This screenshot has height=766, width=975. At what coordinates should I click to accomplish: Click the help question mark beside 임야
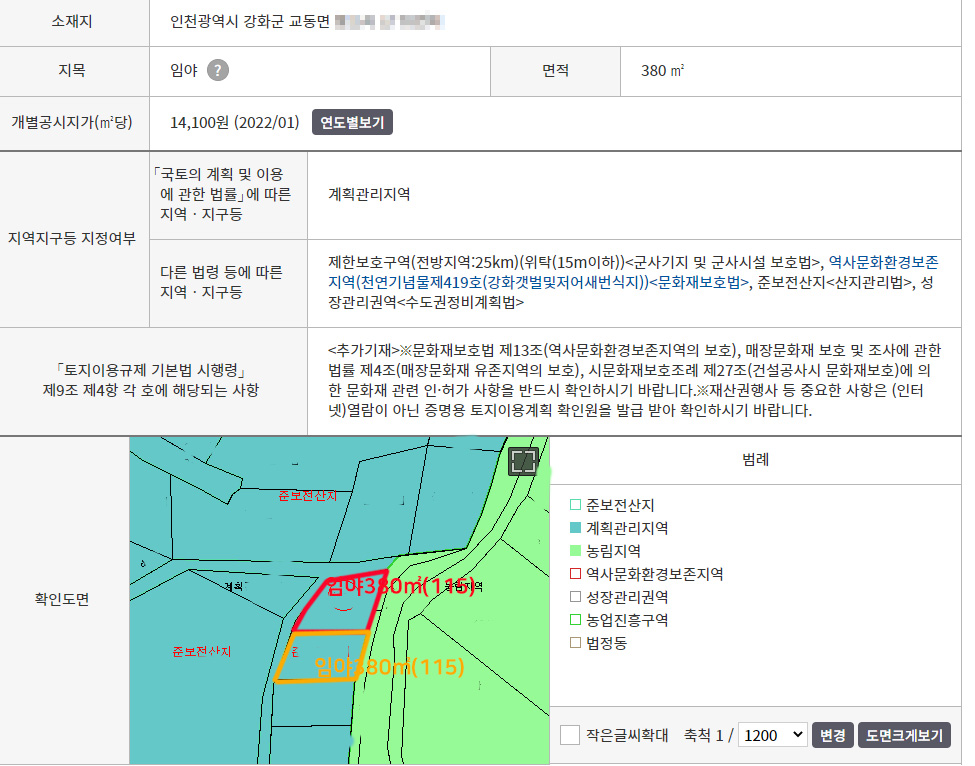tap(218, 70)
